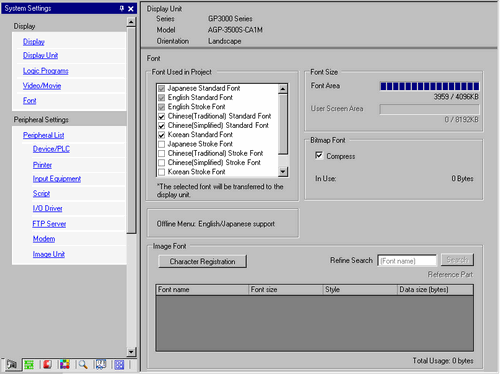
Task: Click the font list scrollbar thumb
Action: point(283,124)
